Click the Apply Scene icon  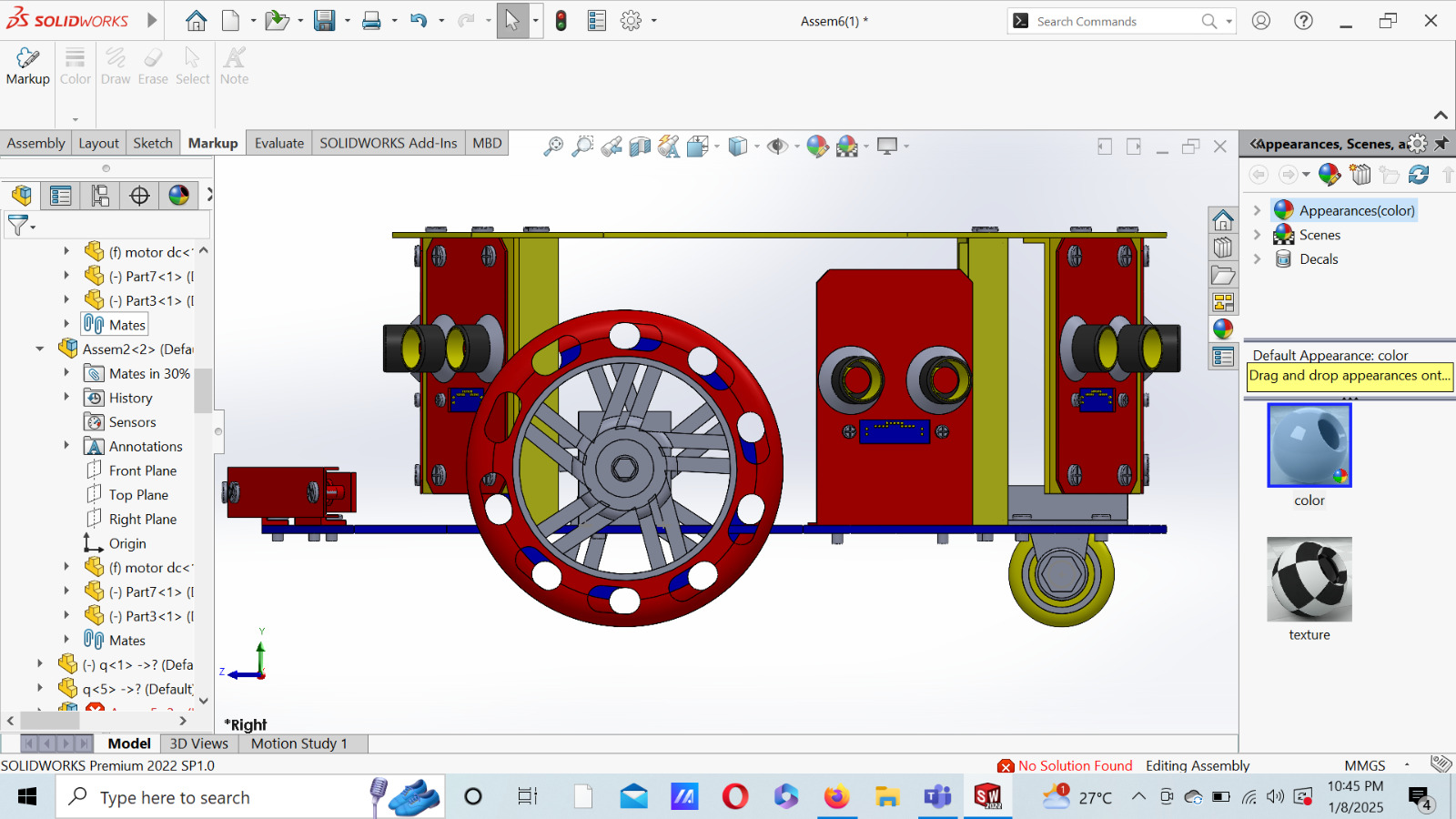tap(847, 146)
